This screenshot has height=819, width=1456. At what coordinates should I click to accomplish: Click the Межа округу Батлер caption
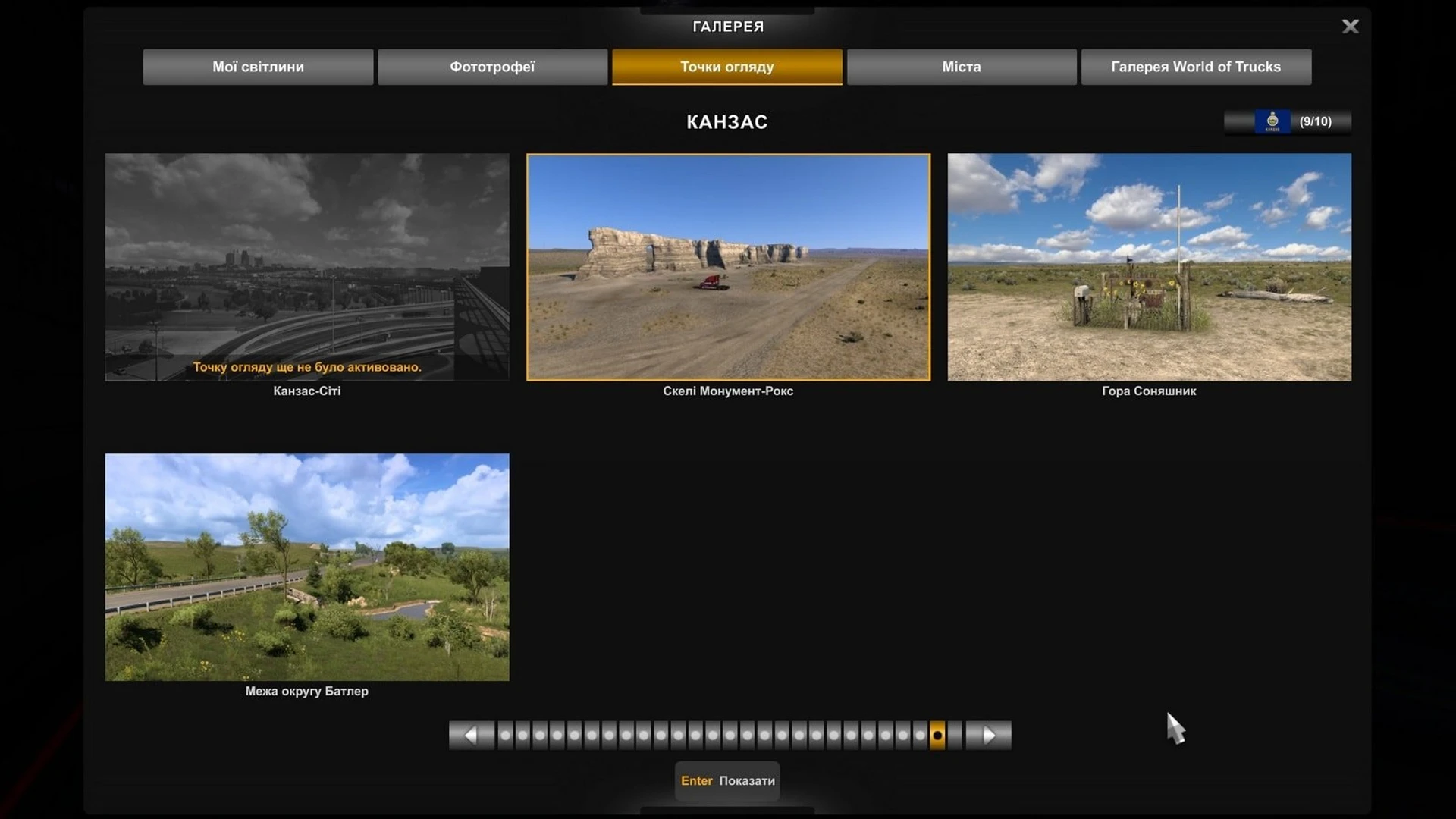point(307,692)
